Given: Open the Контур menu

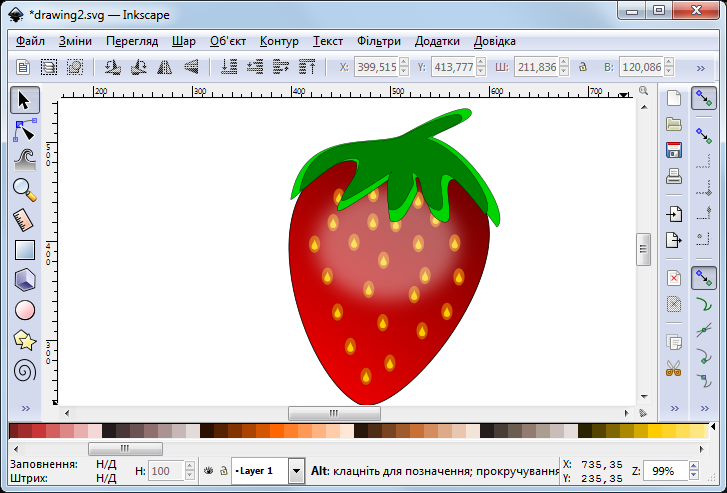Looking at the screenshot, I should click(279, 41).
